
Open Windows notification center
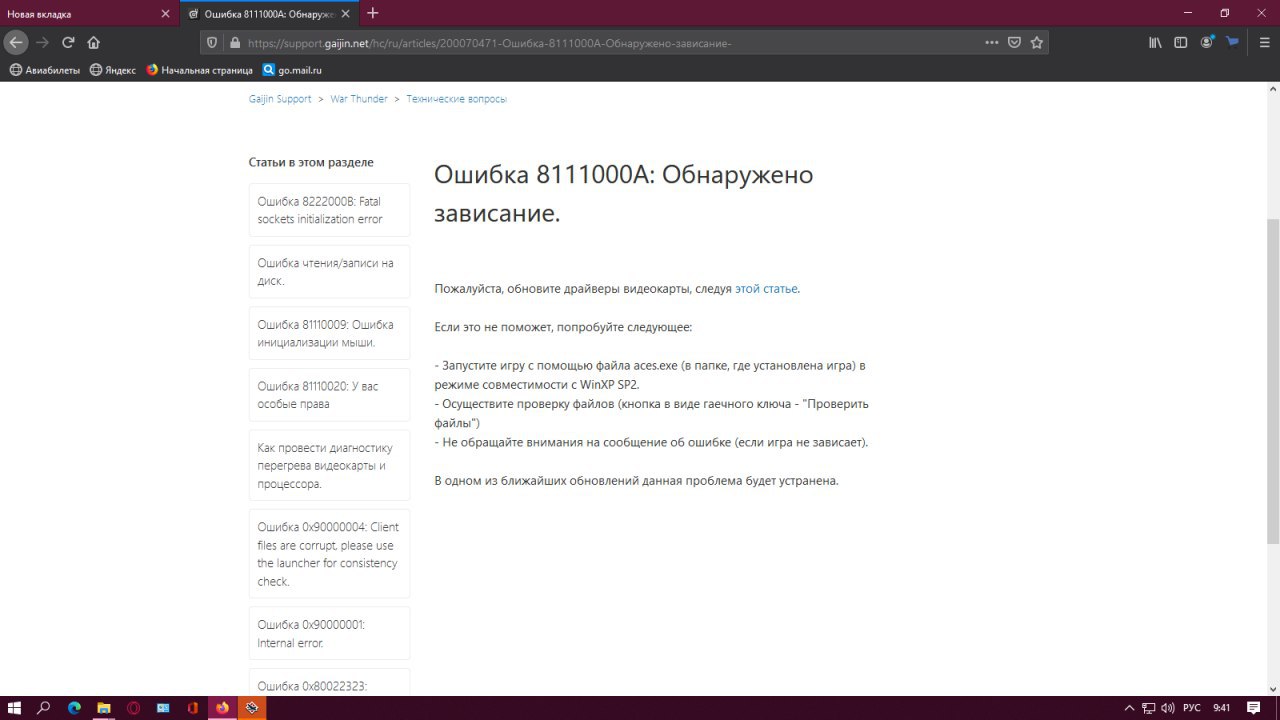(1255, 708)
